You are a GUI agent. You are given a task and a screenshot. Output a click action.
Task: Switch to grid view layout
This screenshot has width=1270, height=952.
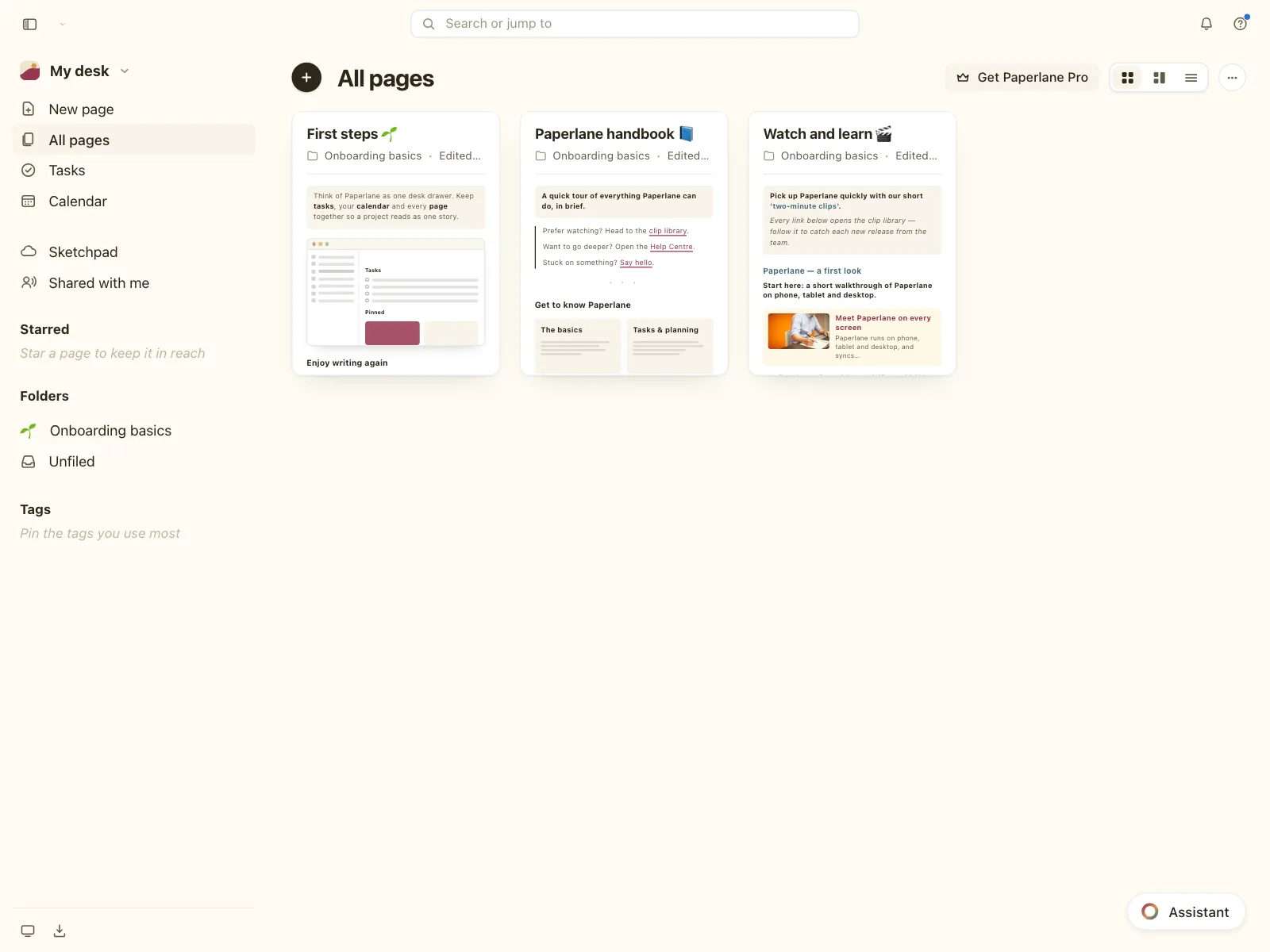click(1127, 78)
